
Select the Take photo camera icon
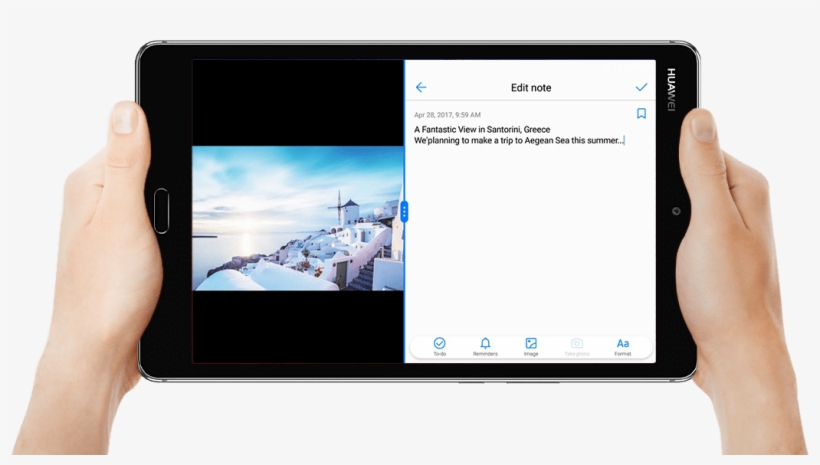coord(577,346)
